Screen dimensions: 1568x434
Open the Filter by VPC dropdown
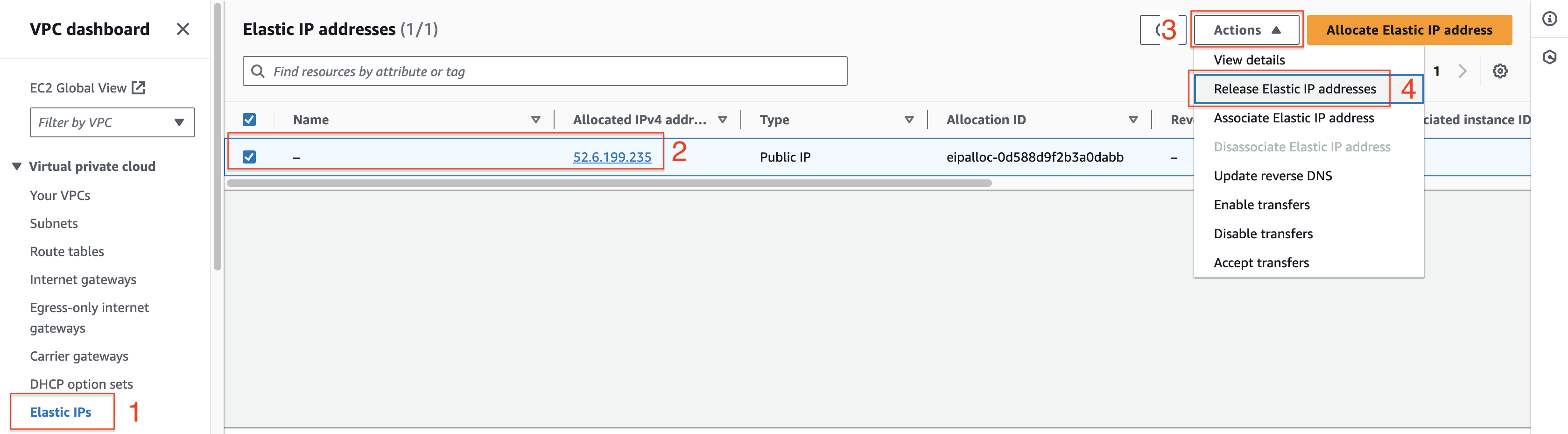click(112, 122)
